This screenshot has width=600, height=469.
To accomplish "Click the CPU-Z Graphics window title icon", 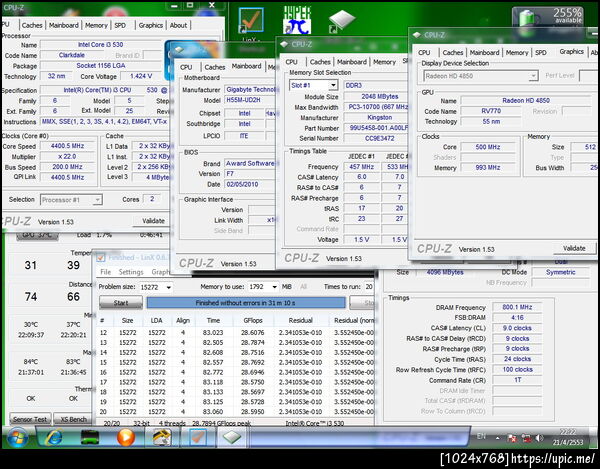I will 417,35.
